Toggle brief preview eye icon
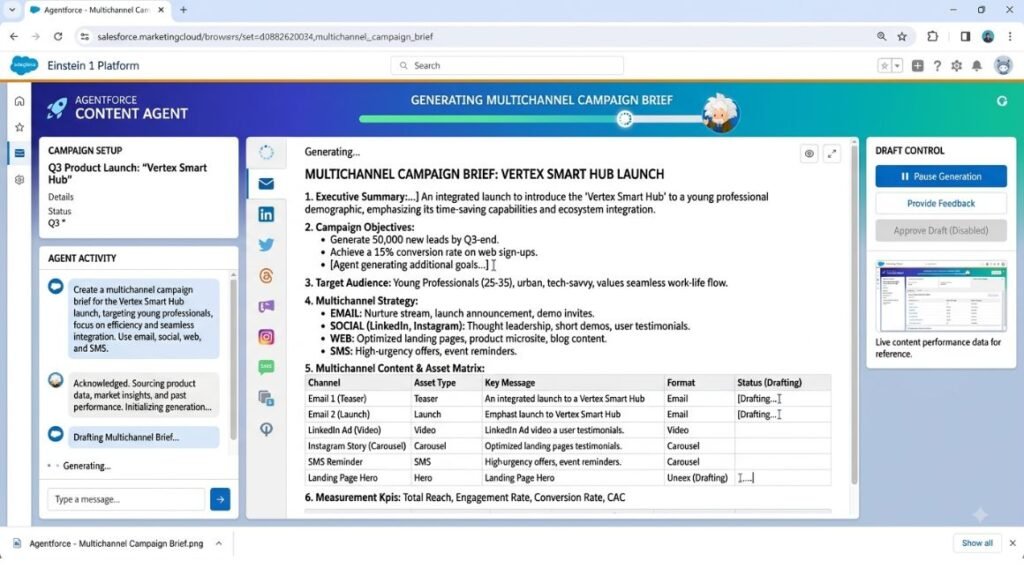This screenshot has width=1024, height=576. 809,154
